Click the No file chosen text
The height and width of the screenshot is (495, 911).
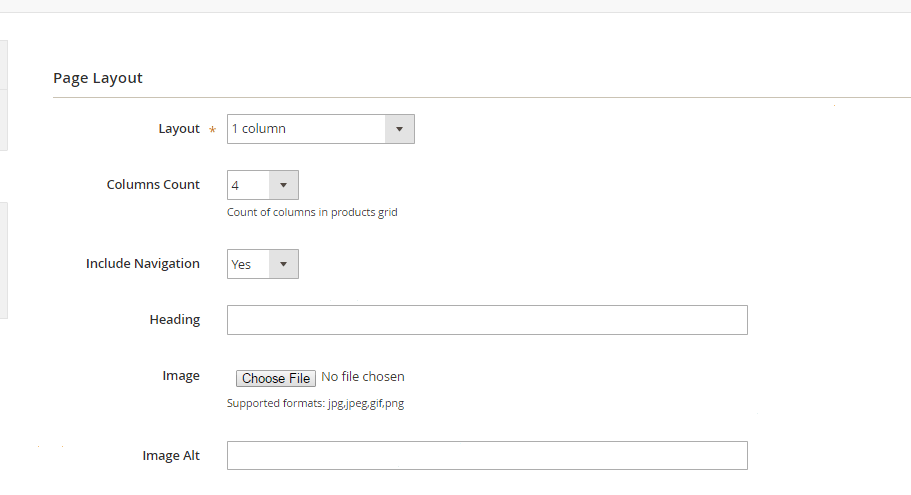pos(363,377)
